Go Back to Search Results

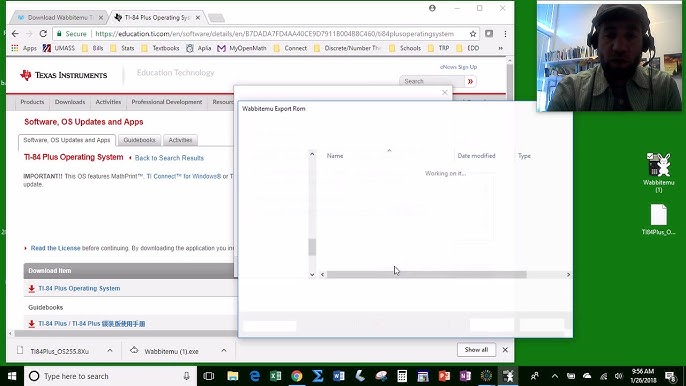click(169, 158)
